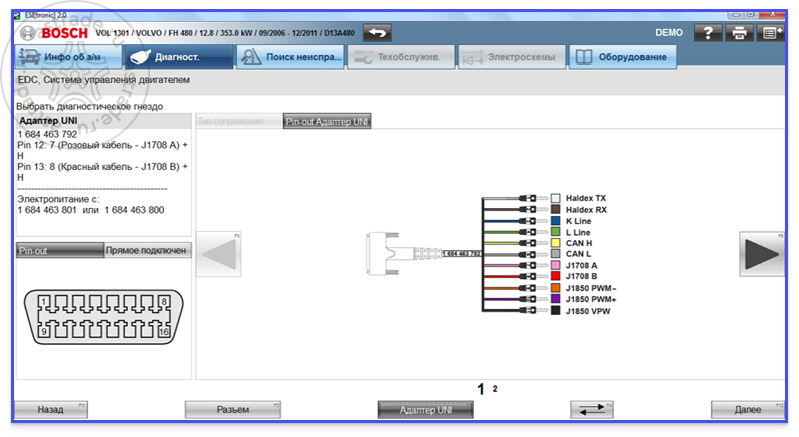The height and width of the screenshot is (437, 799).
Task: Click the CAN H label
Action: pos(579,243)
